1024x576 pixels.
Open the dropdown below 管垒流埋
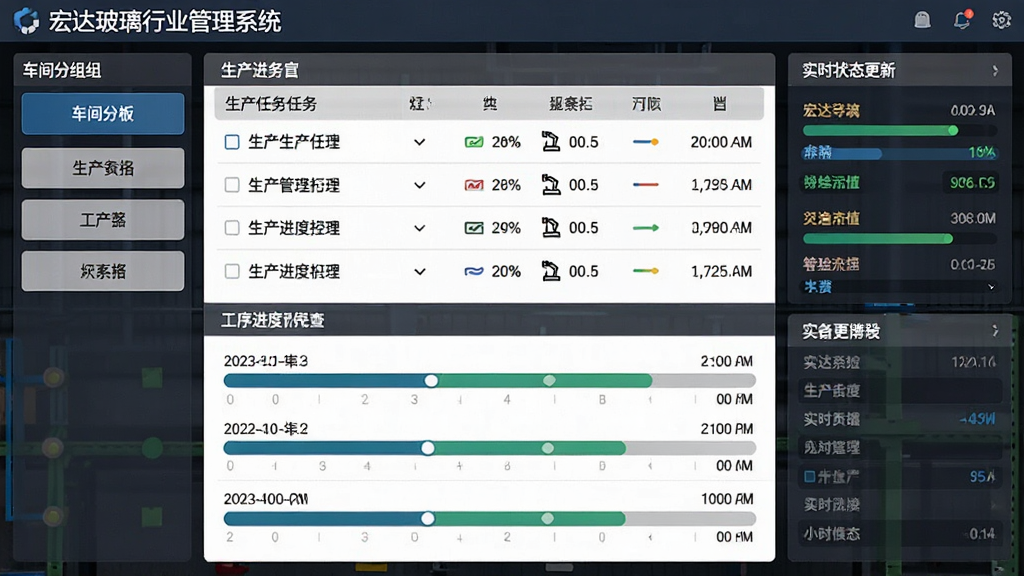tap(899, 287)
